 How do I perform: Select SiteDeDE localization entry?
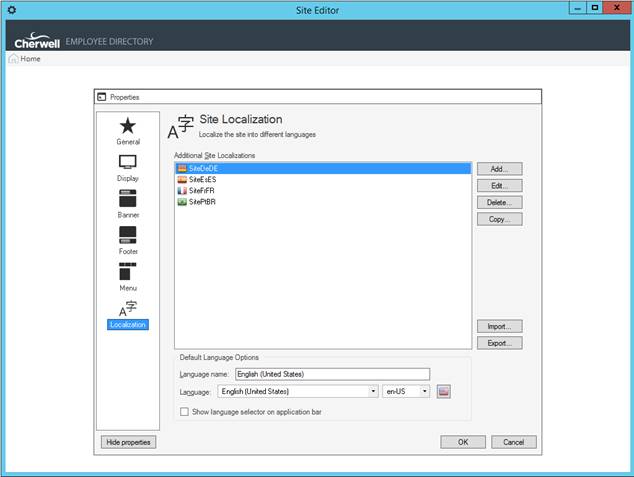click(x=202, y=168)
